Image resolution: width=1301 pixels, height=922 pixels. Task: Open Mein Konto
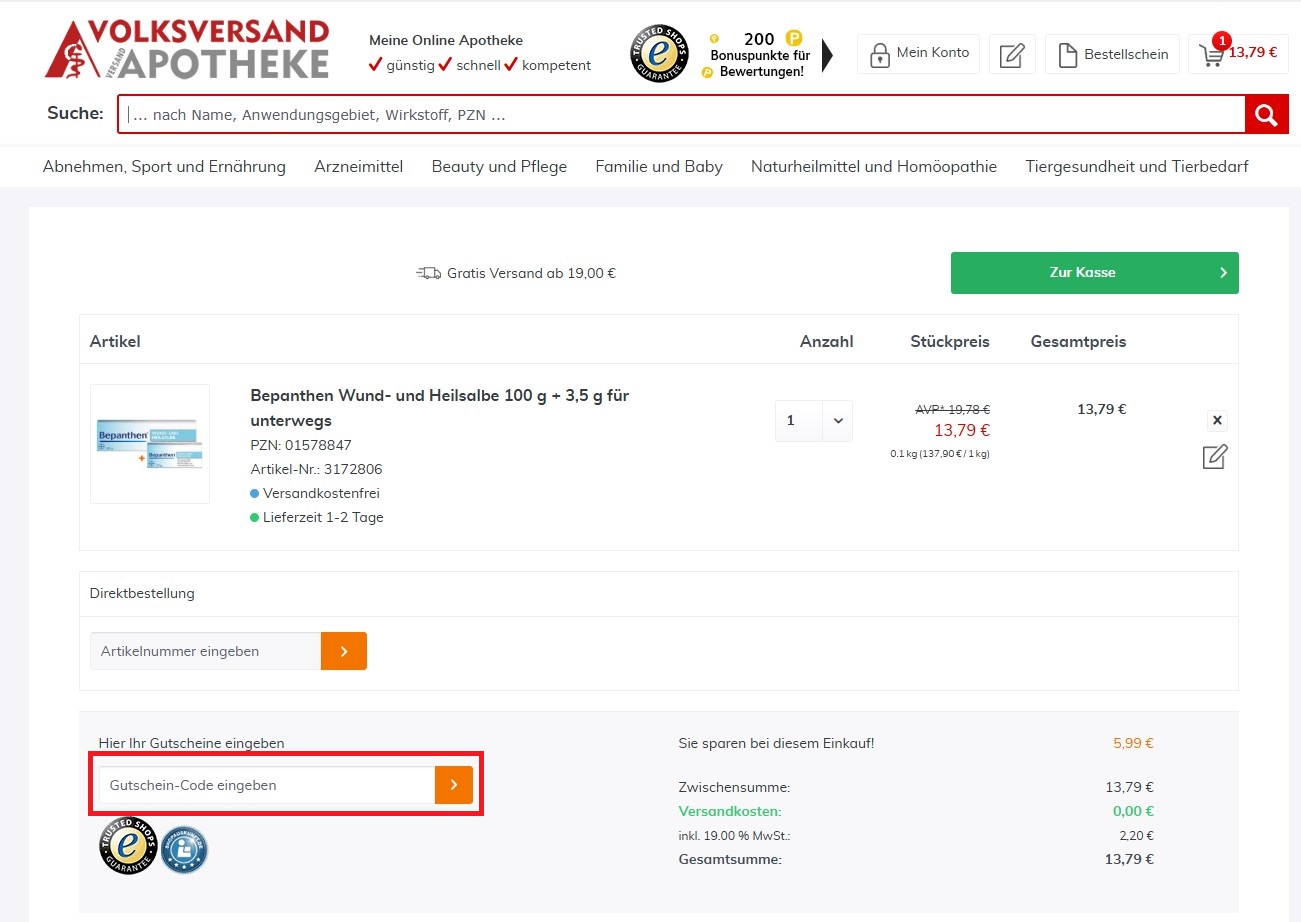[x=917, y=54]
